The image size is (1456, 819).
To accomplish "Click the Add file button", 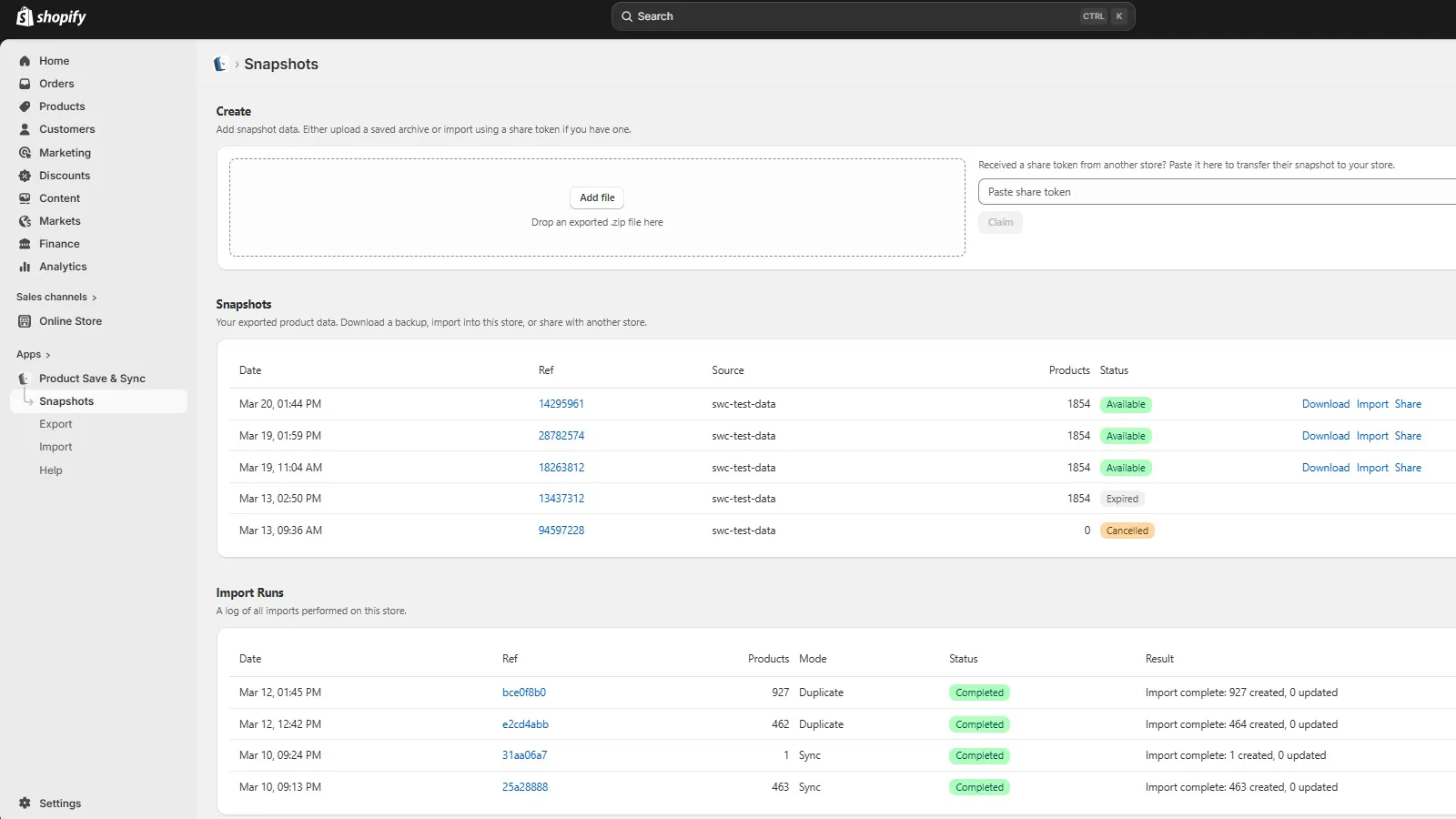I will (x=596, y=197).
